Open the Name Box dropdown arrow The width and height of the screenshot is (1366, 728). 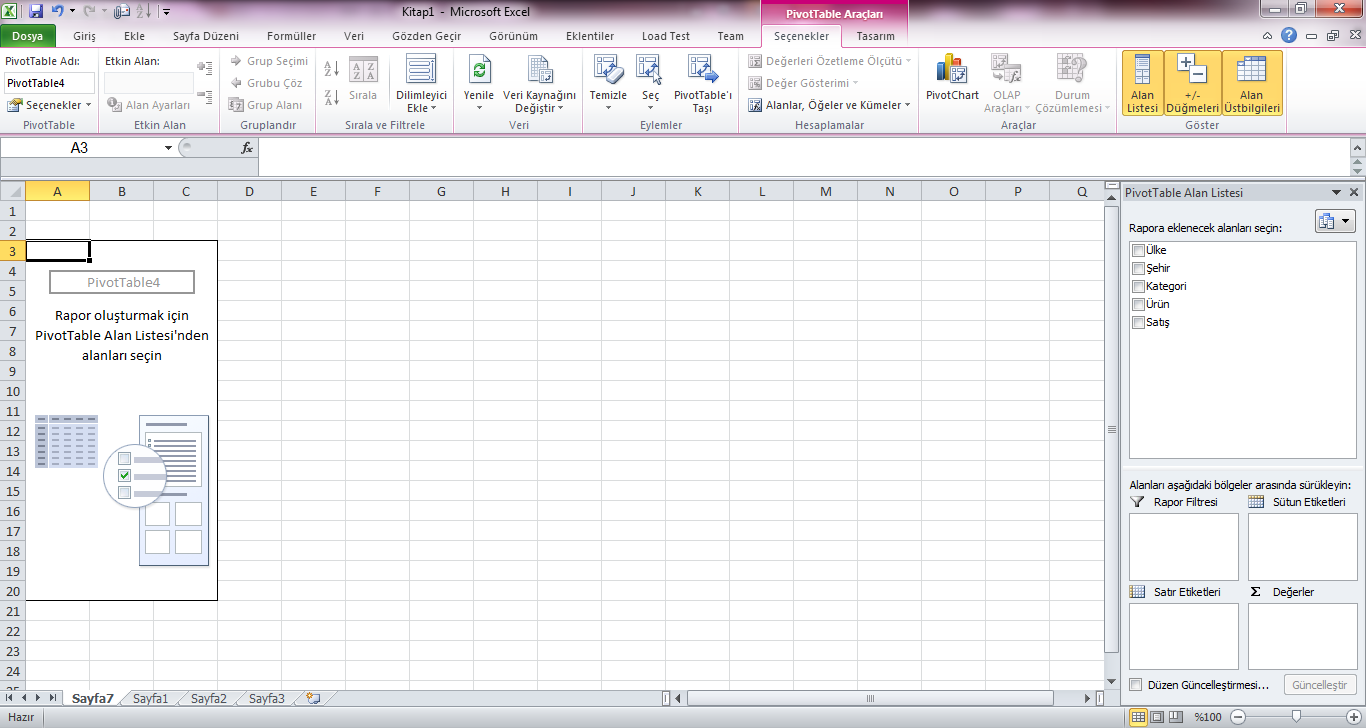click(168, 147)
